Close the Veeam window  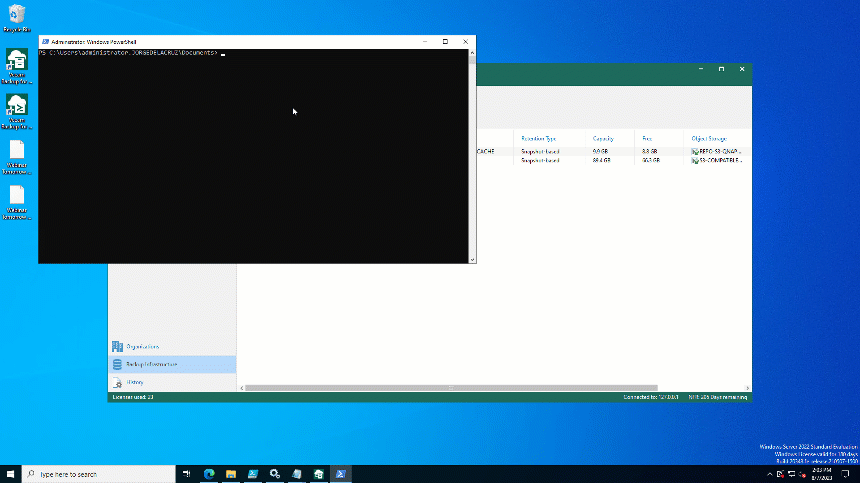742,69
